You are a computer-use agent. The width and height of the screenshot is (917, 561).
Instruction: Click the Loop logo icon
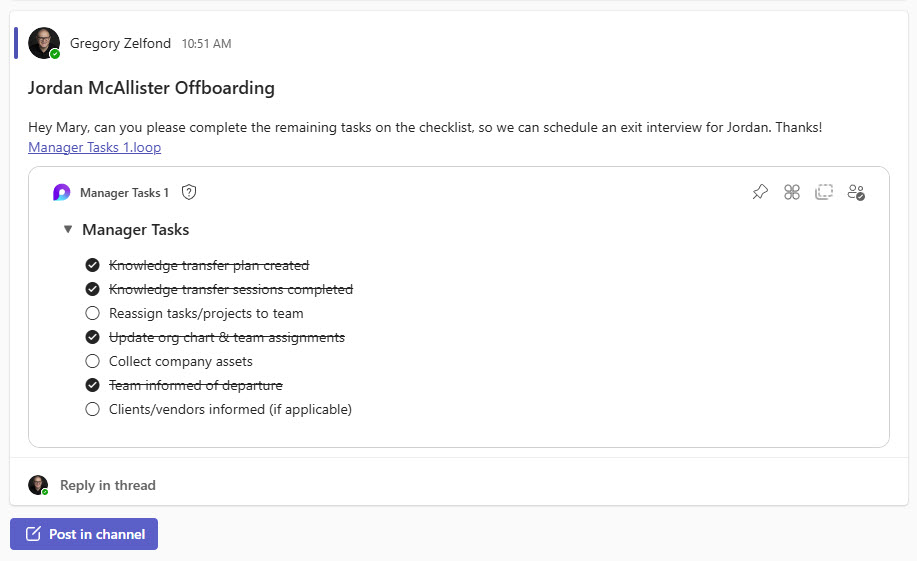pos(62,193)
